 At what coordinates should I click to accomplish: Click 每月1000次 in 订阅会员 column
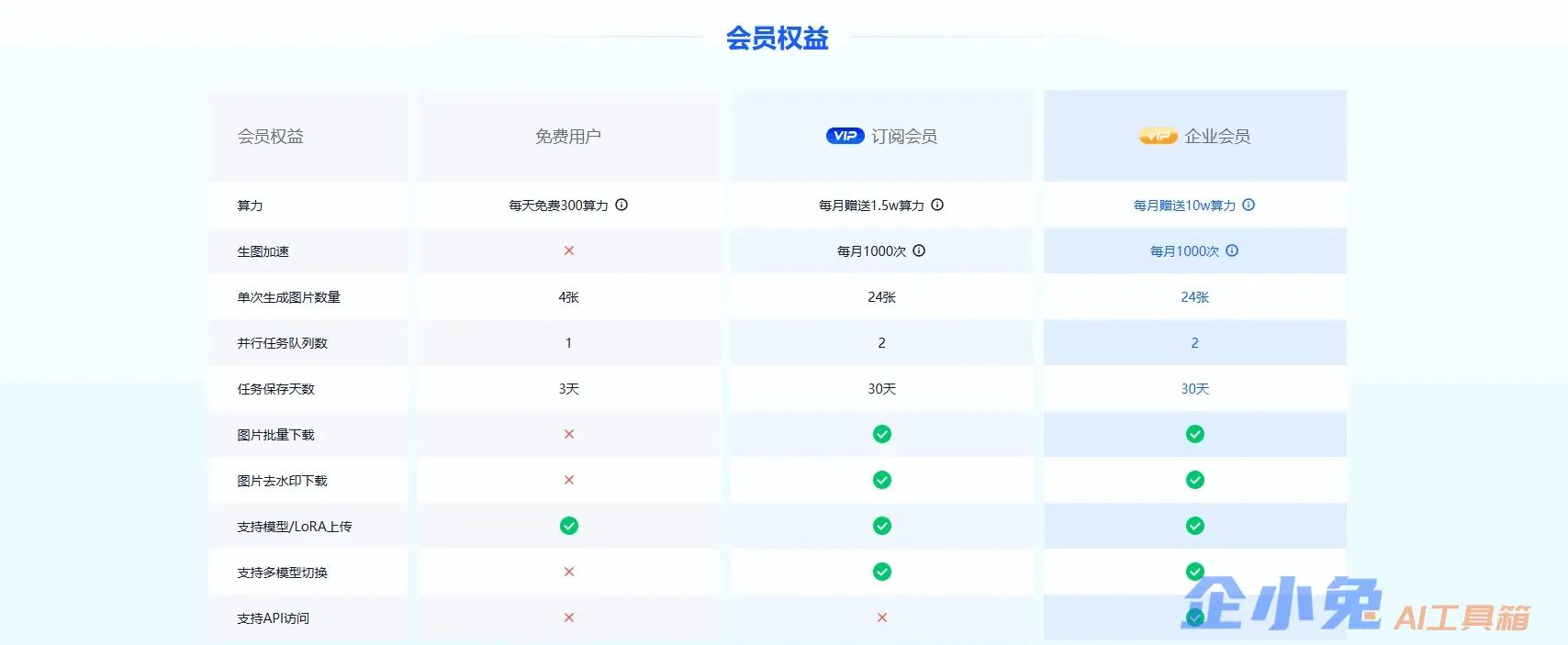[x=871, y=251]
